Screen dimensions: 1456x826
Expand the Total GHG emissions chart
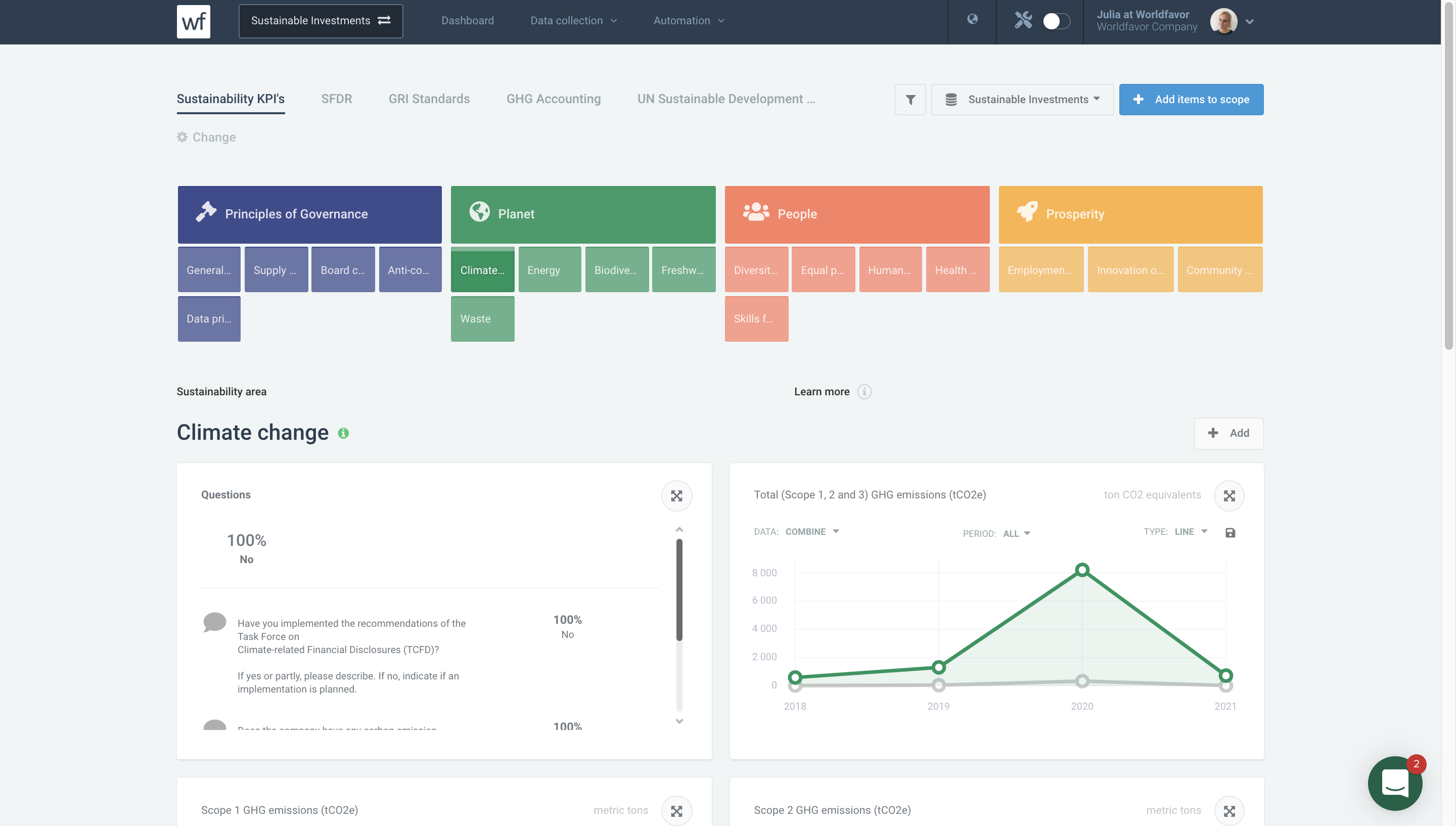click(1228, 496)
